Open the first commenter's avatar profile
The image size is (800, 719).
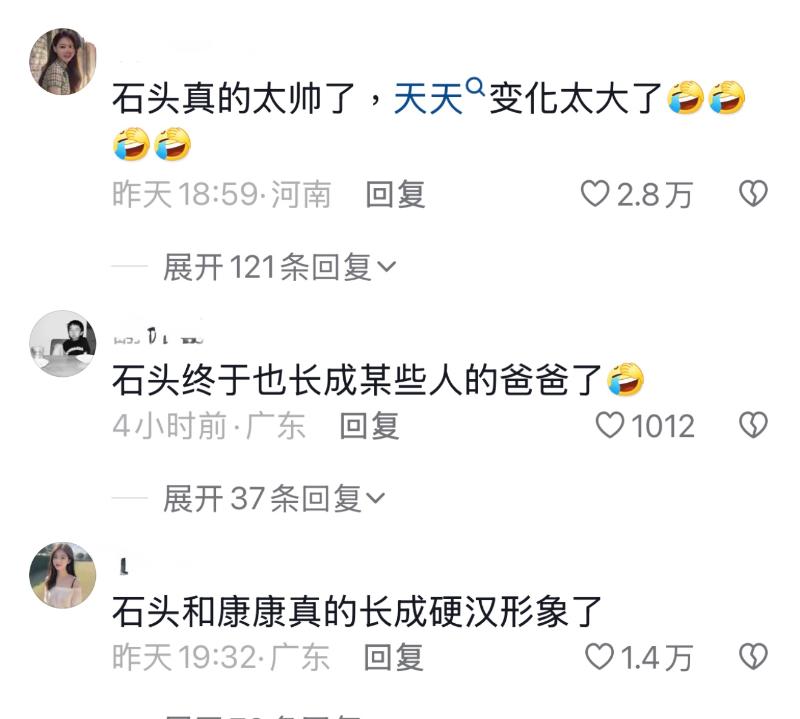coord(63,61)
